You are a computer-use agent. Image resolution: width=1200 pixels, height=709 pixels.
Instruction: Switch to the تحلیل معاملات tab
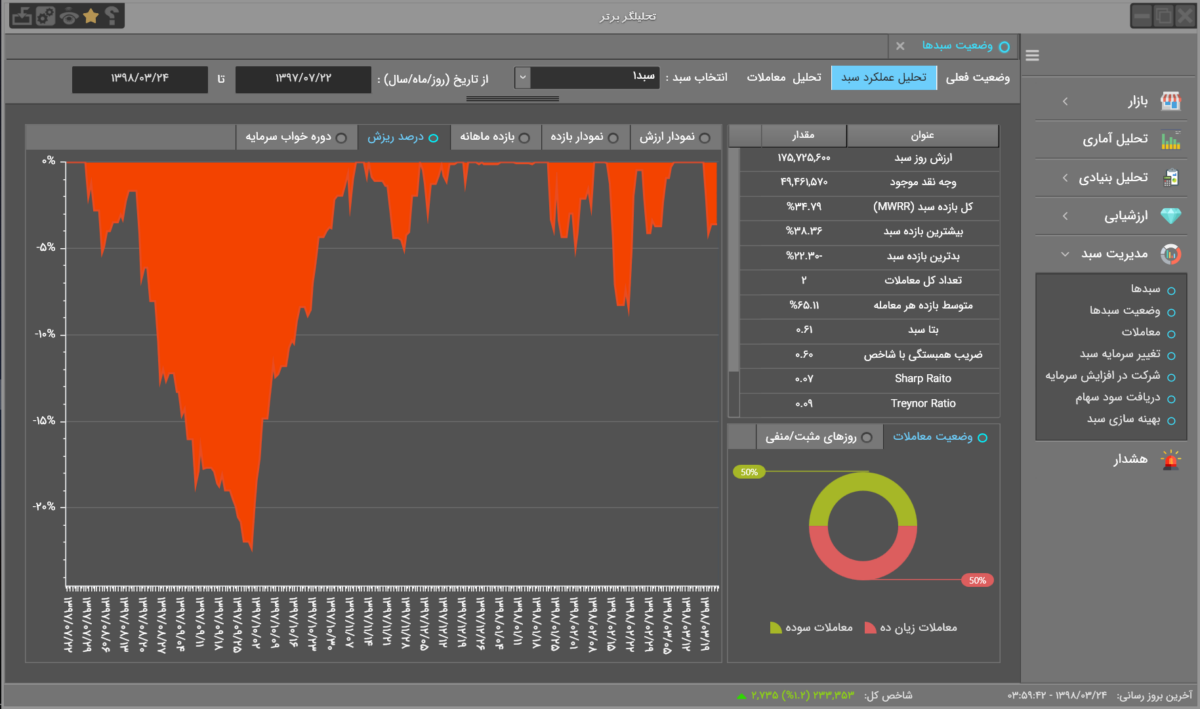[x=784, y=78]
